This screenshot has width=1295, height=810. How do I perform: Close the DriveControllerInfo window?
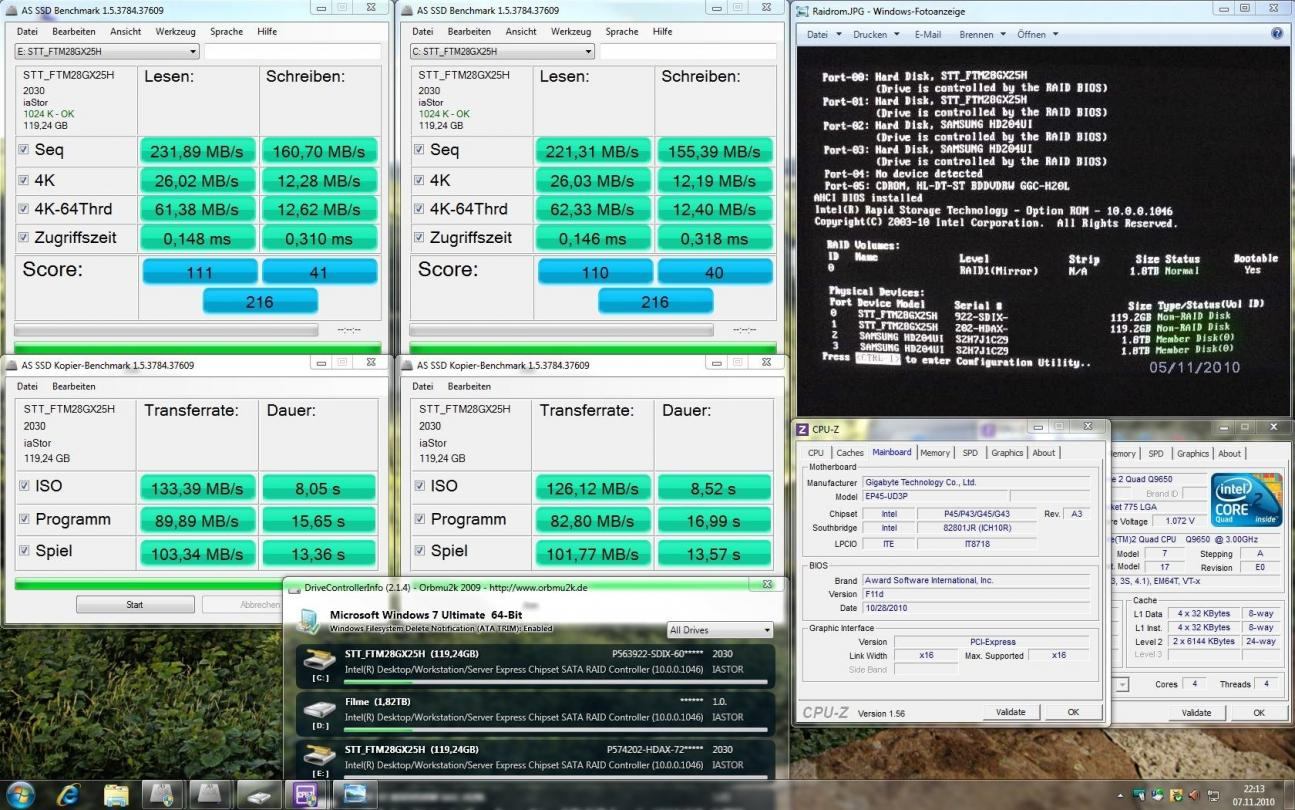[x=766, y=584]
